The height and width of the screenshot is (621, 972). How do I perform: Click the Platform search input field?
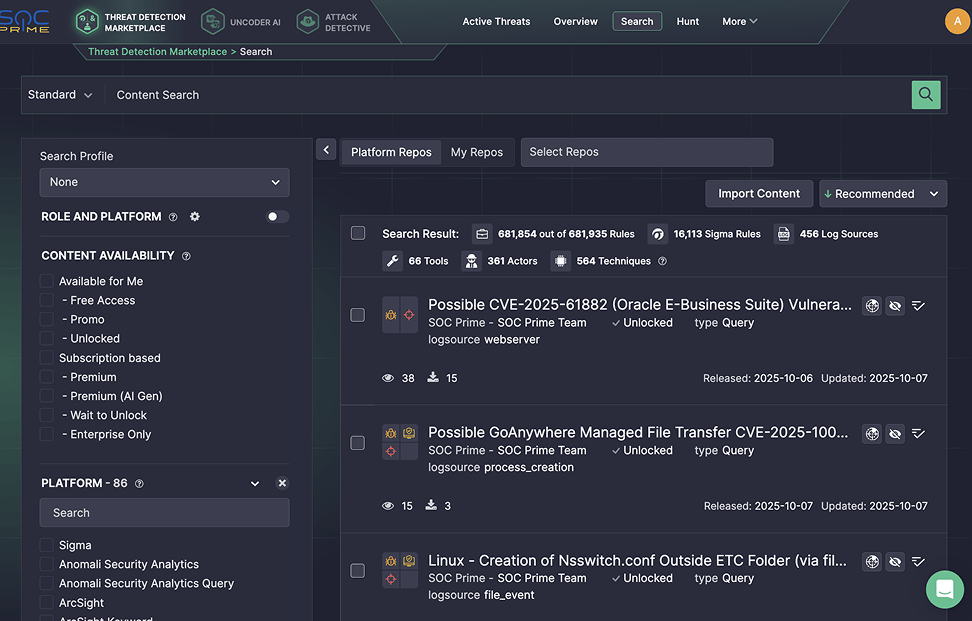point(164,512)
